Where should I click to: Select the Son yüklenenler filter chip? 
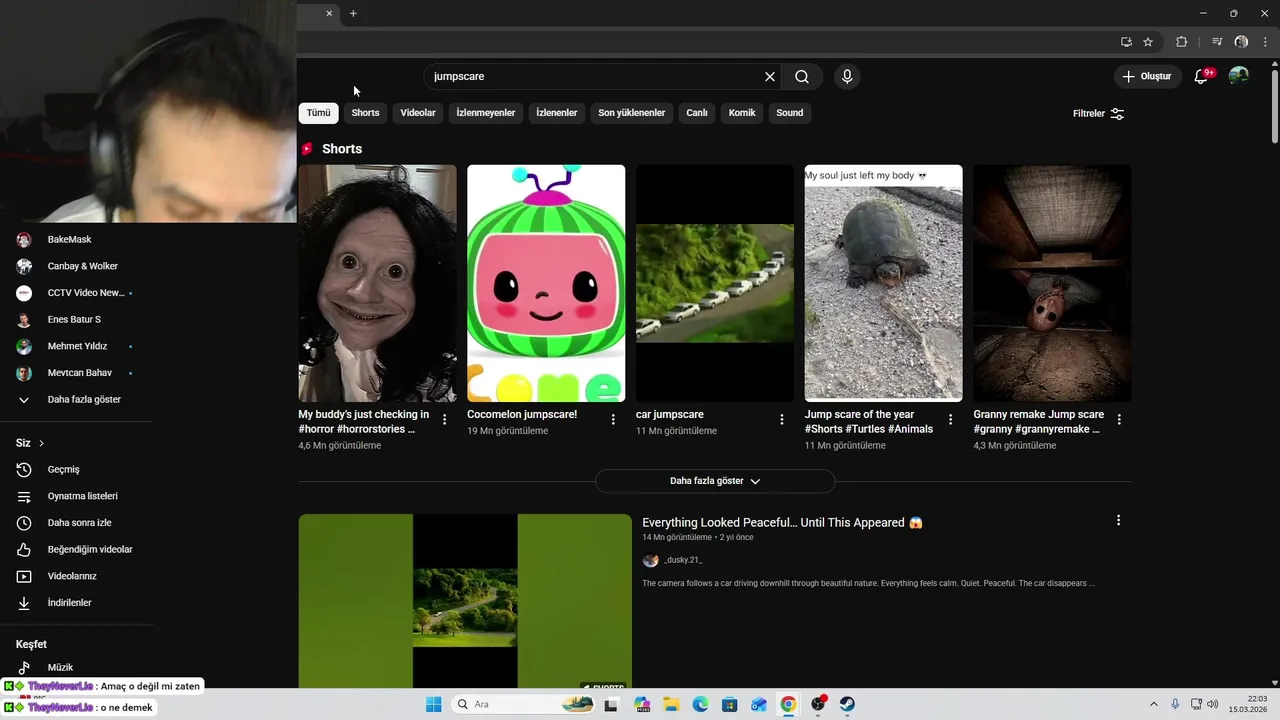632,113
